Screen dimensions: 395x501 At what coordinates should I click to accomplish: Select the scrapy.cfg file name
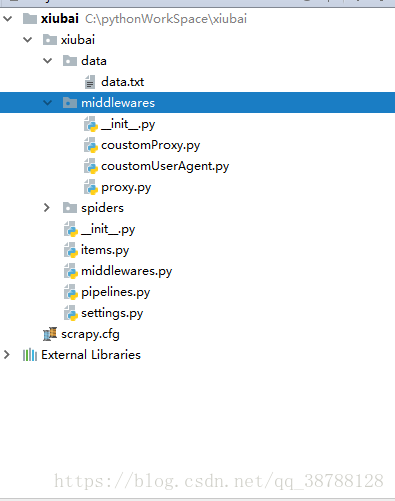tap(90, 334)
